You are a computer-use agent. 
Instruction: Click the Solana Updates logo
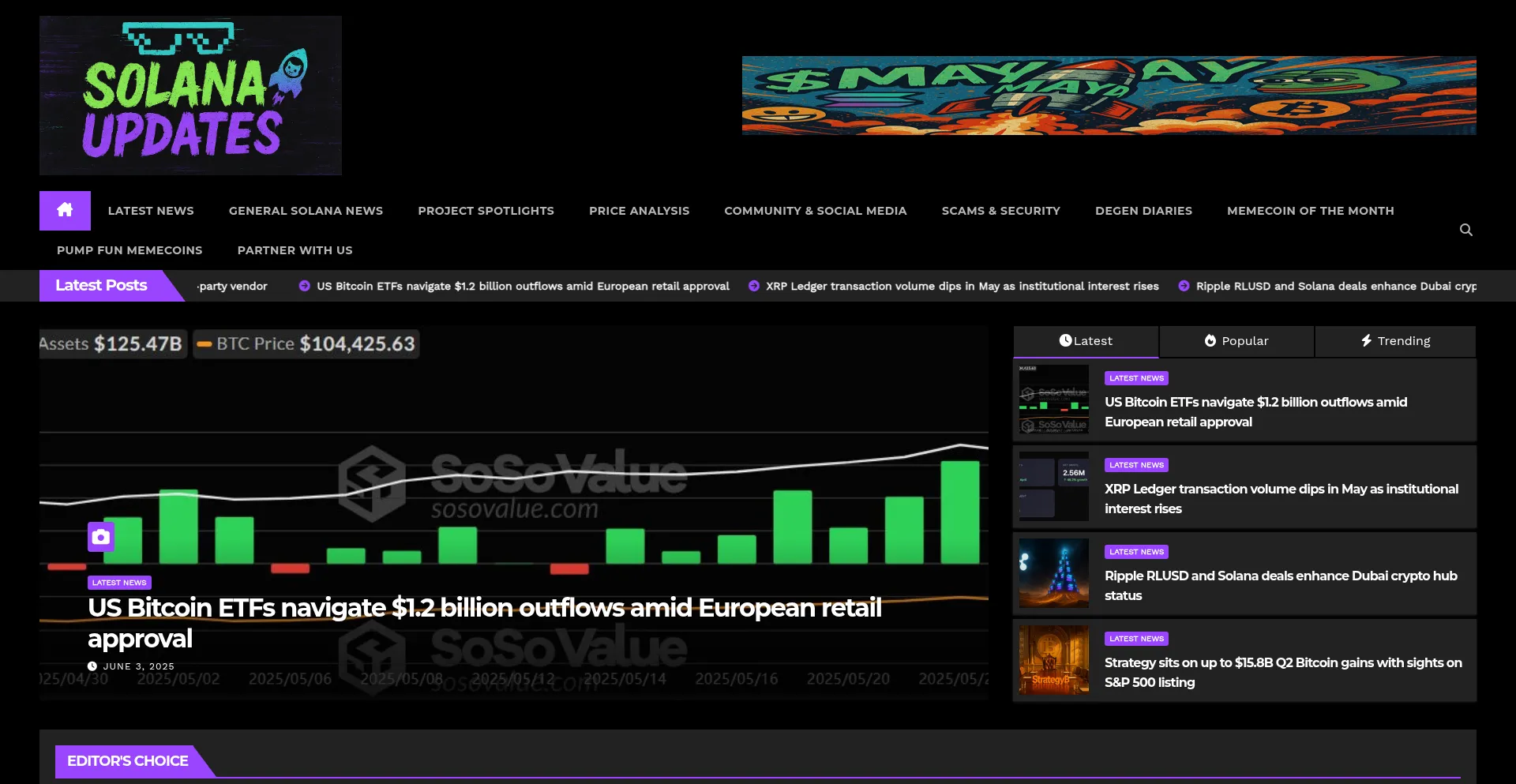190,96
